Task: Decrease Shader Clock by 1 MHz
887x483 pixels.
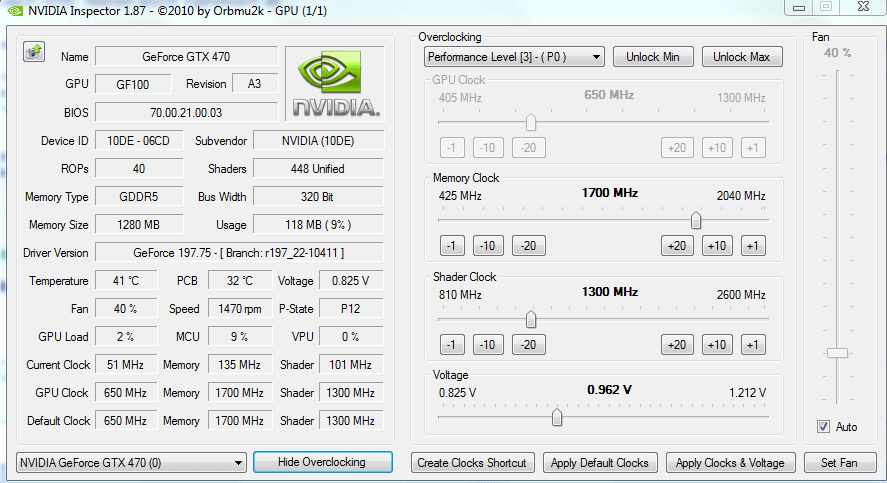Action: click(452, 345)
